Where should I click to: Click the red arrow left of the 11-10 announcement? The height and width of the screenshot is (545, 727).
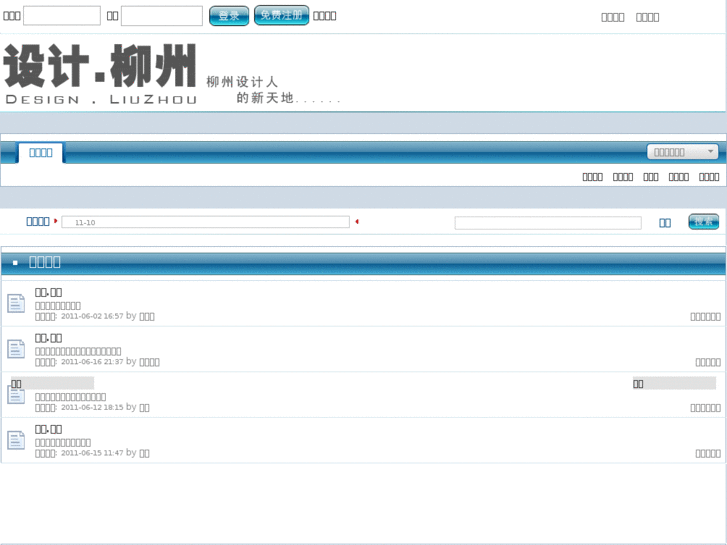pyautogui.click(x=56, y=221)
